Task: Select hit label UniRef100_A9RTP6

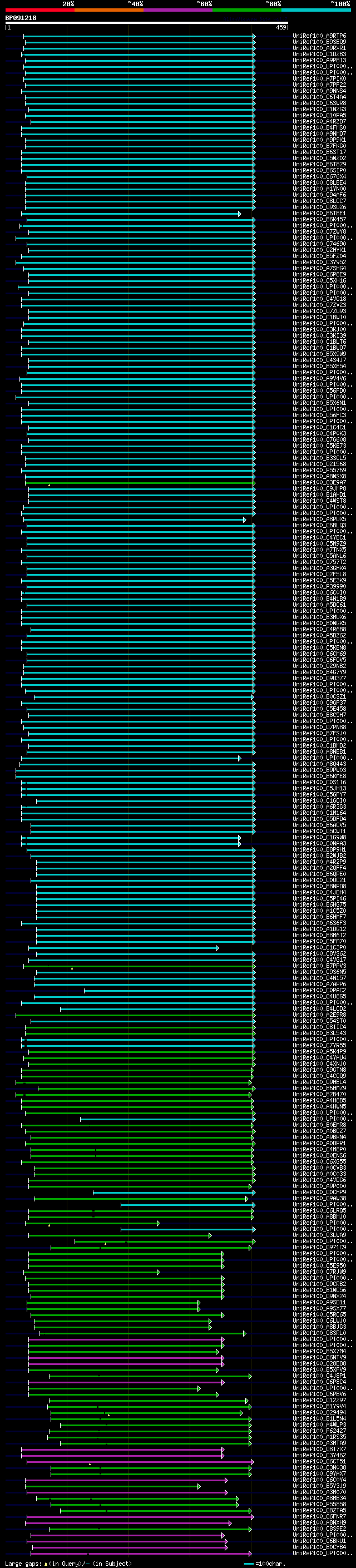Action: 319,36
